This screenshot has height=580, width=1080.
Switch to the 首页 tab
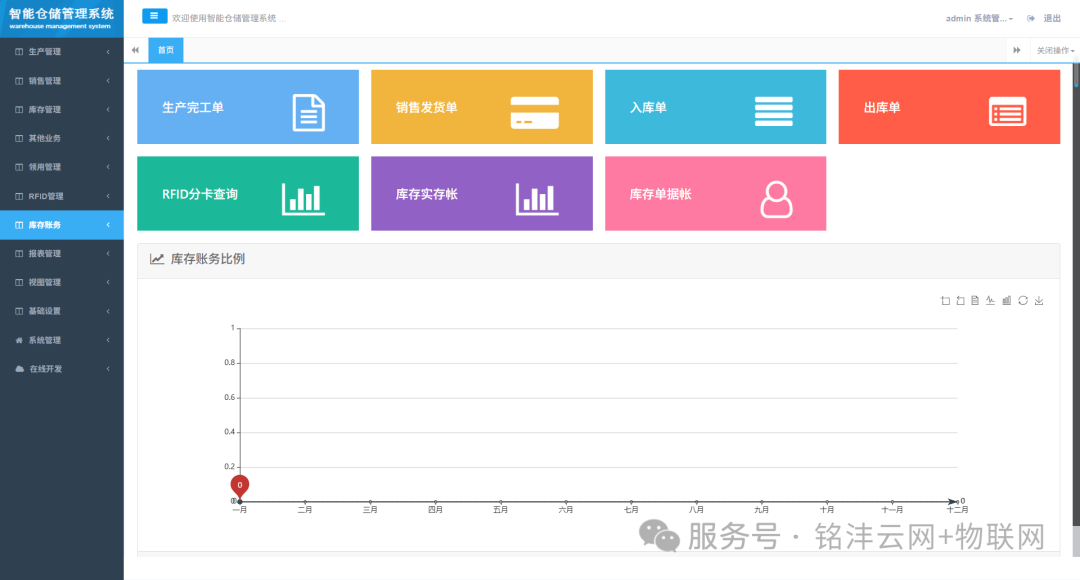coord(165,48)
